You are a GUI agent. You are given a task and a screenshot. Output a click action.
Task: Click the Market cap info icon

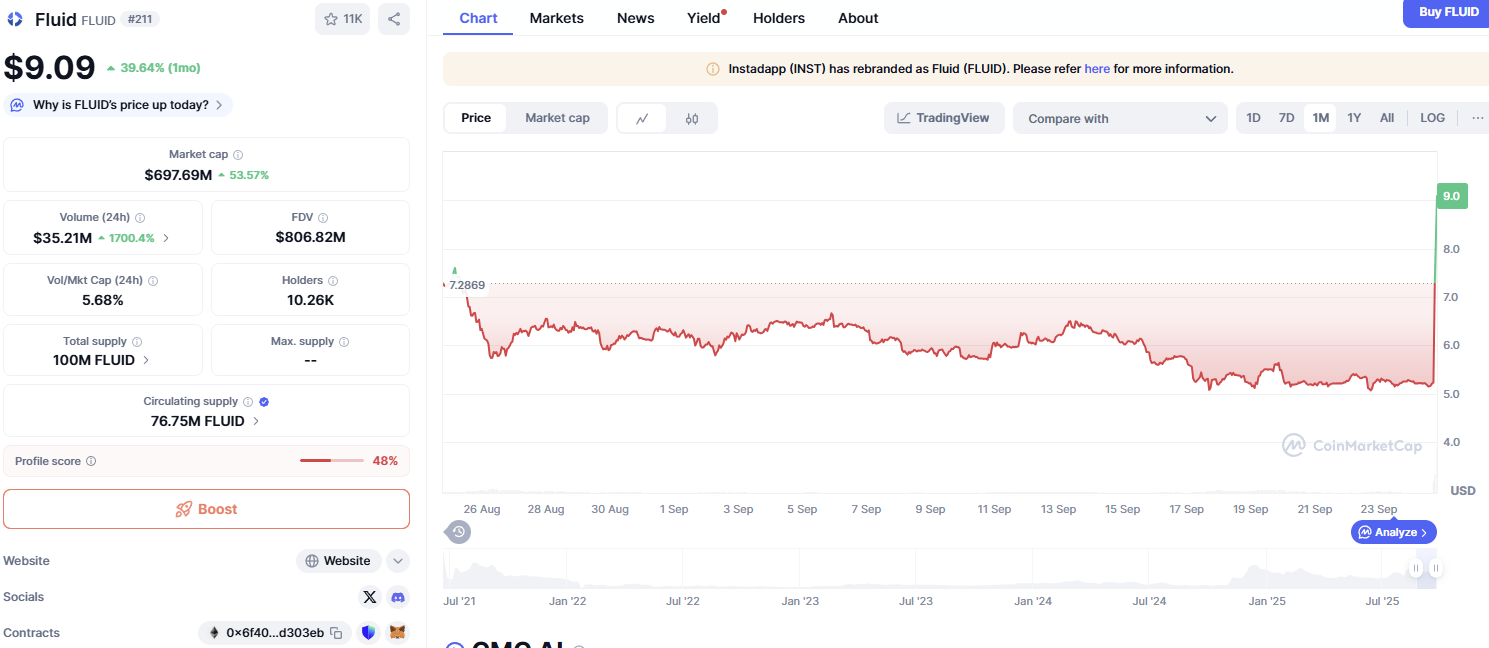[238, 155]
